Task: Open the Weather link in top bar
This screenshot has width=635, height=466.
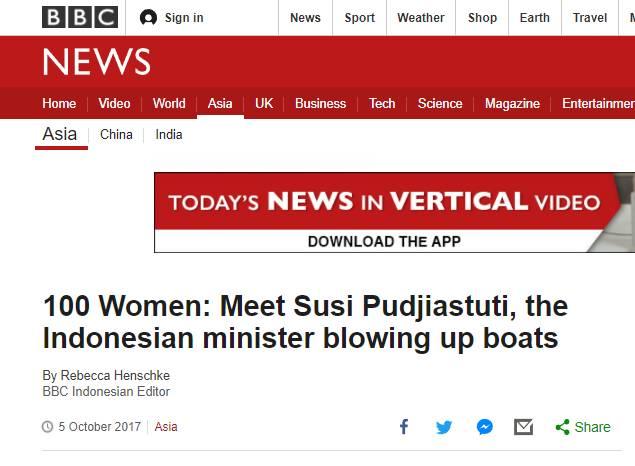Action: coord(420,18)
